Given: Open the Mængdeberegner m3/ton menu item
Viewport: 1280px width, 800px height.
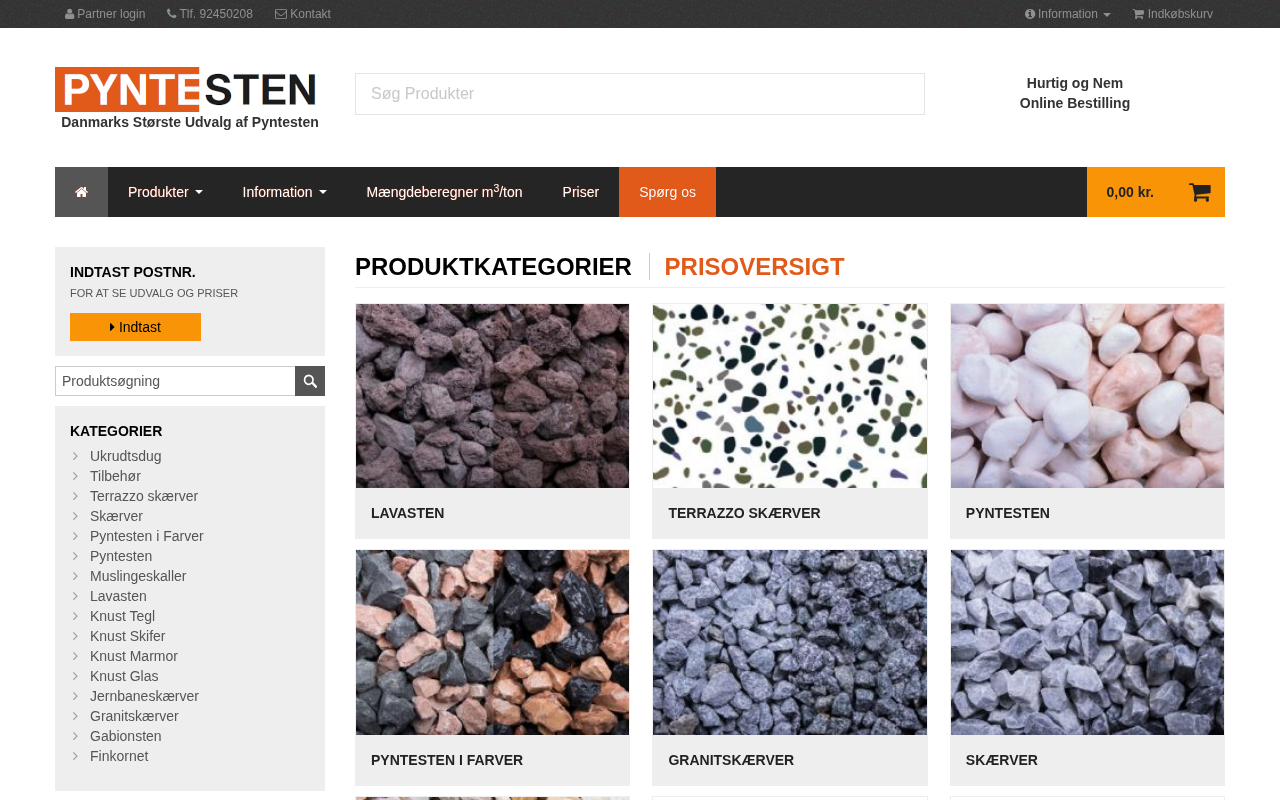Looking at the screenshot, I should 444,192.
